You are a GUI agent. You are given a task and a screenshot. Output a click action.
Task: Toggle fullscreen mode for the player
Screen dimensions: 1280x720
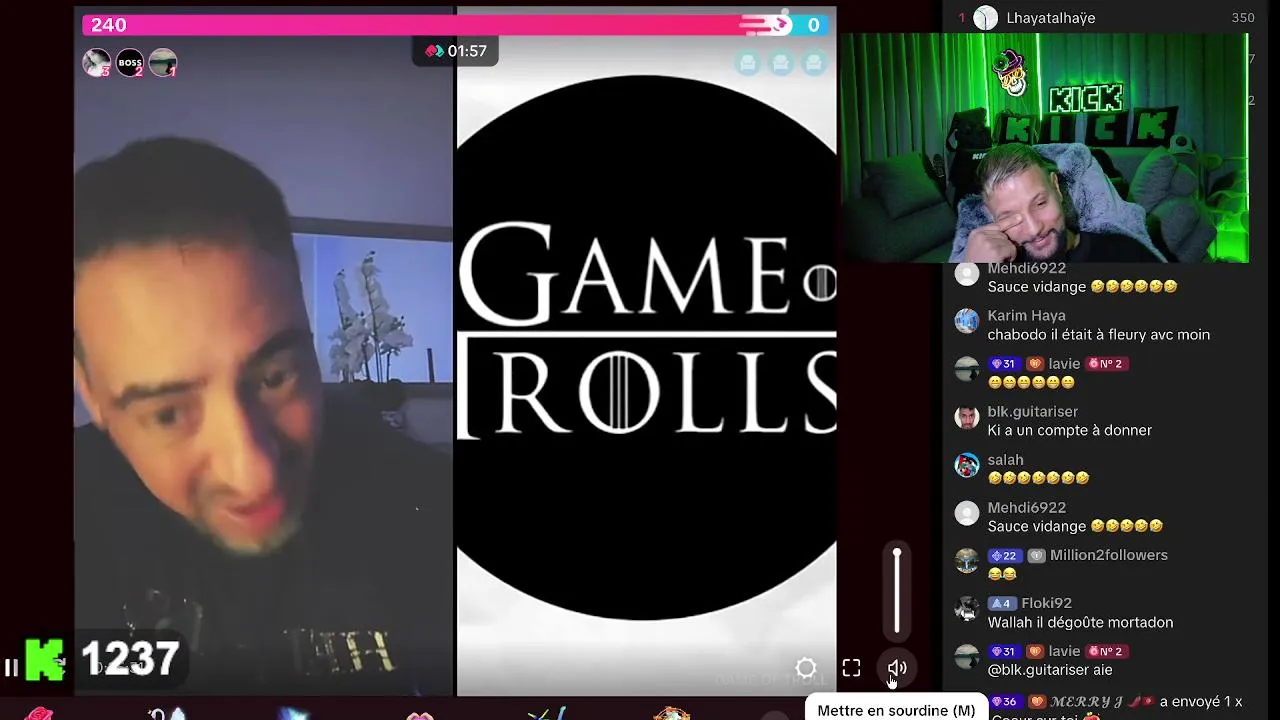tap(851, 668)
